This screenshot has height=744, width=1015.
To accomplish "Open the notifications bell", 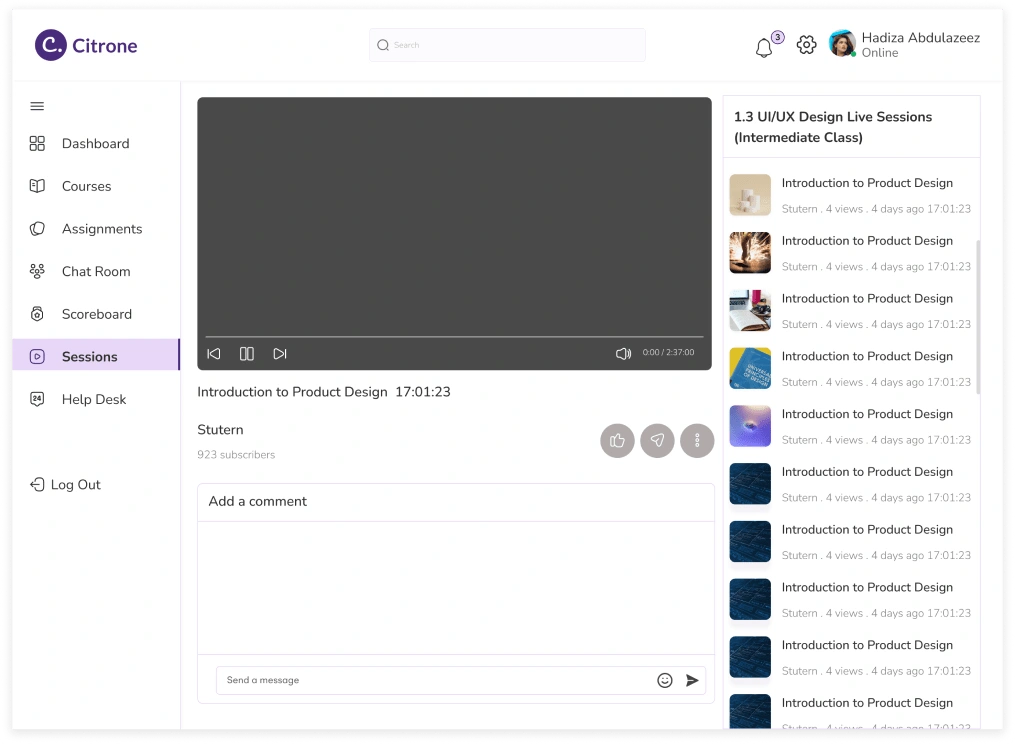I will 764,47.
